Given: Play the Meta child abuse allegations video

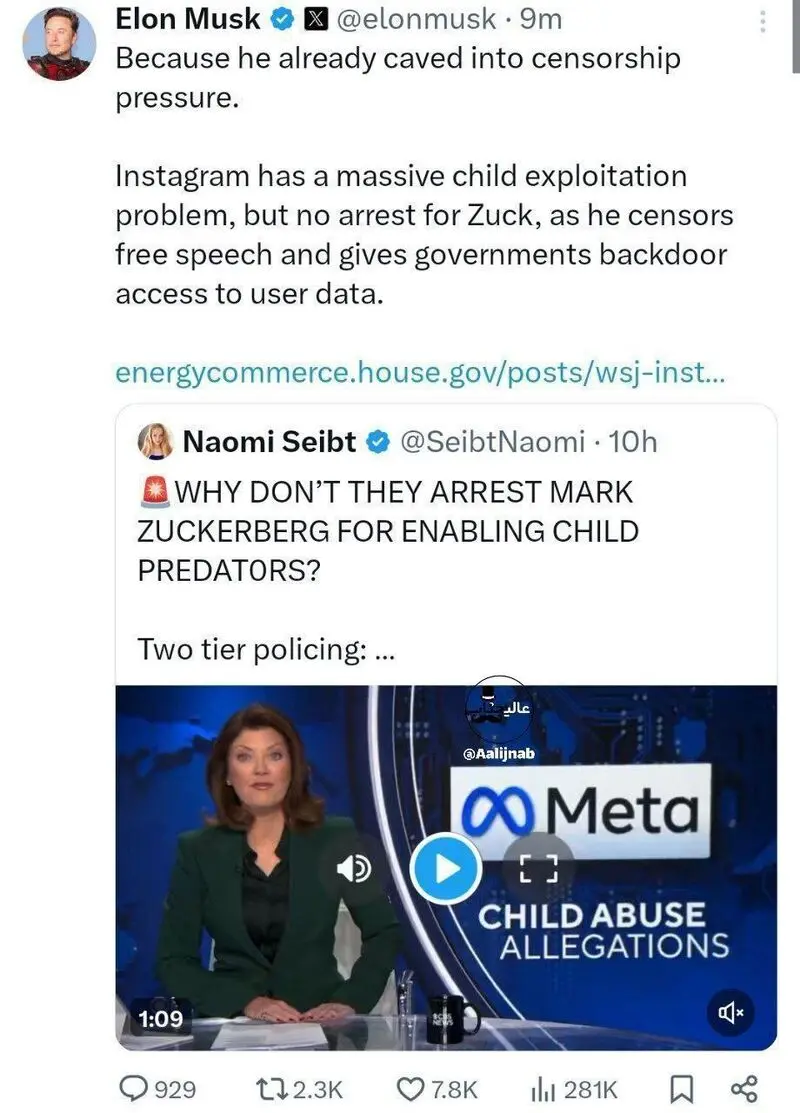Looking at the screenshot, I should [x=446, y=868].
